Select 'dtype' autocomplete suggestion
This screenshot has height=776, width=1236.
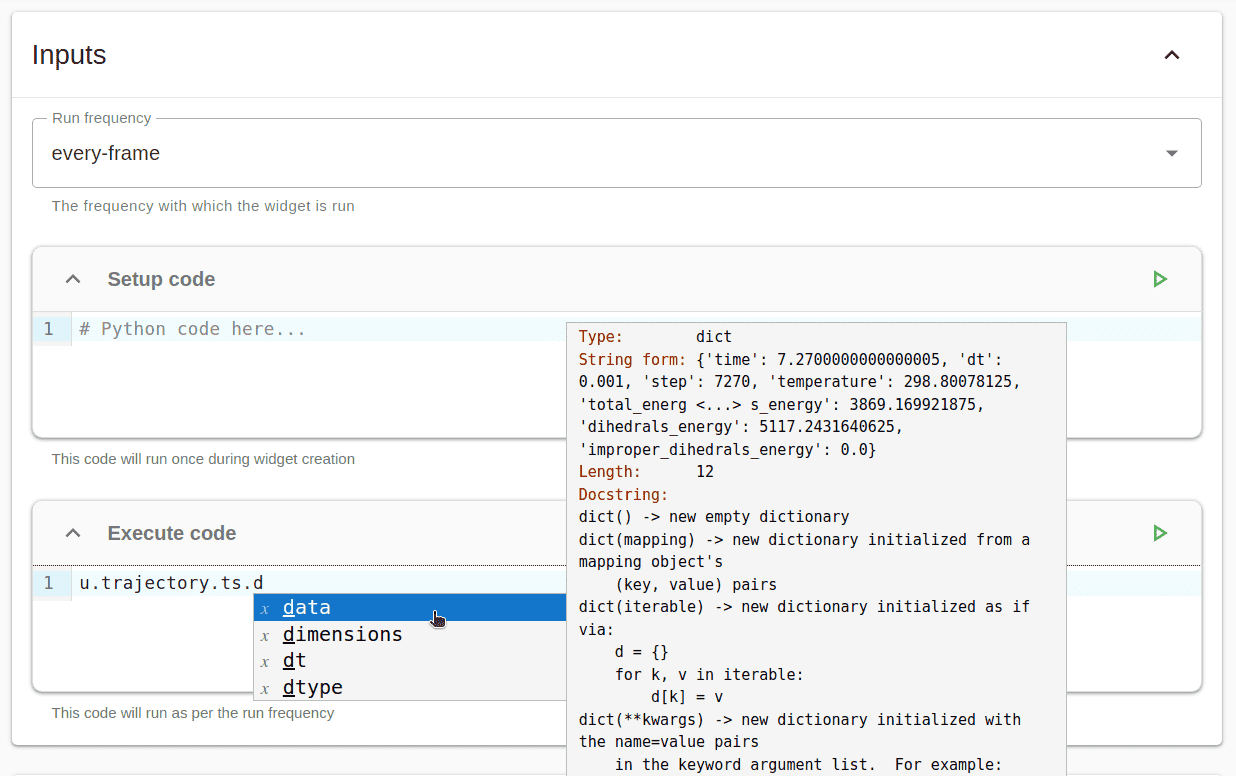pyautogui.click(x=410, y=687)
